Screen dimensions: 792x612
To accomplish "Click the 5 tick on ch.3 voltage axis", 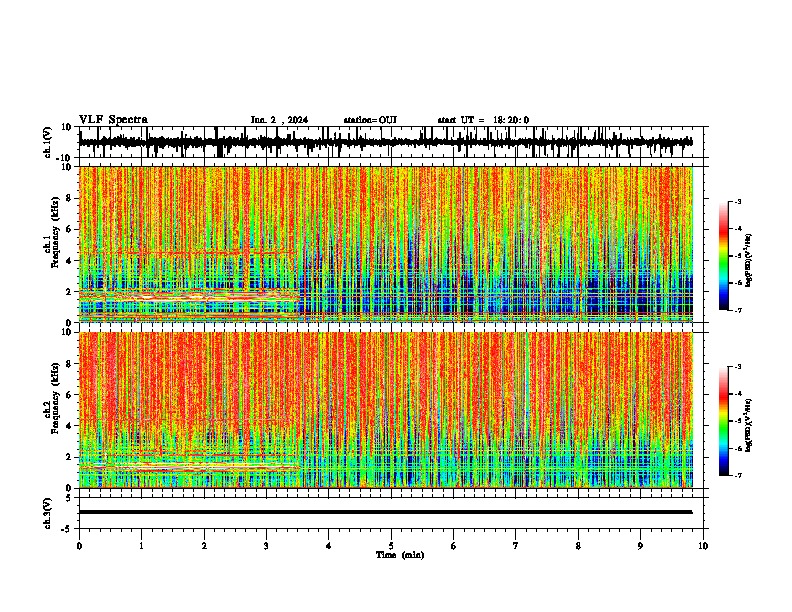I will 69,497.
